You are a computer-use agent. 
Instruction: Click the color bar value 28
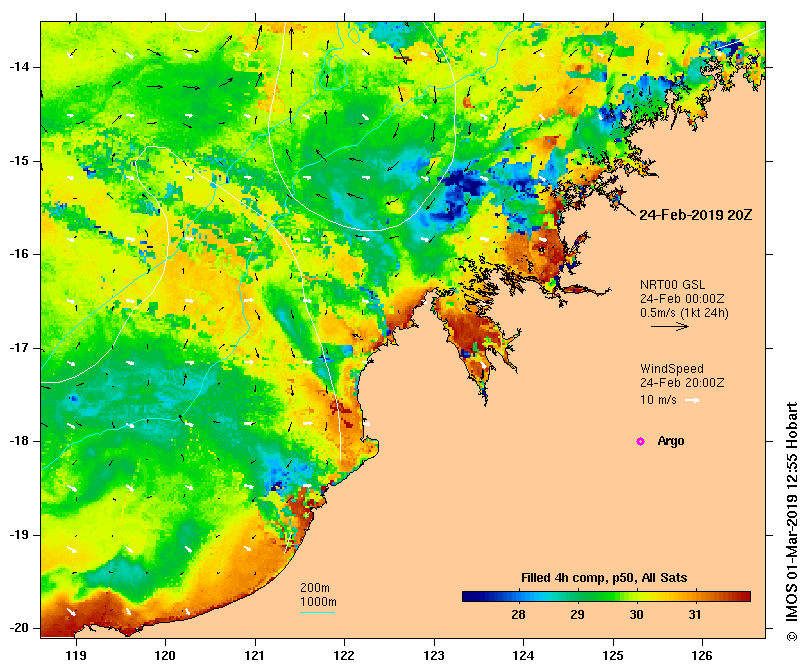coord(518,615)
